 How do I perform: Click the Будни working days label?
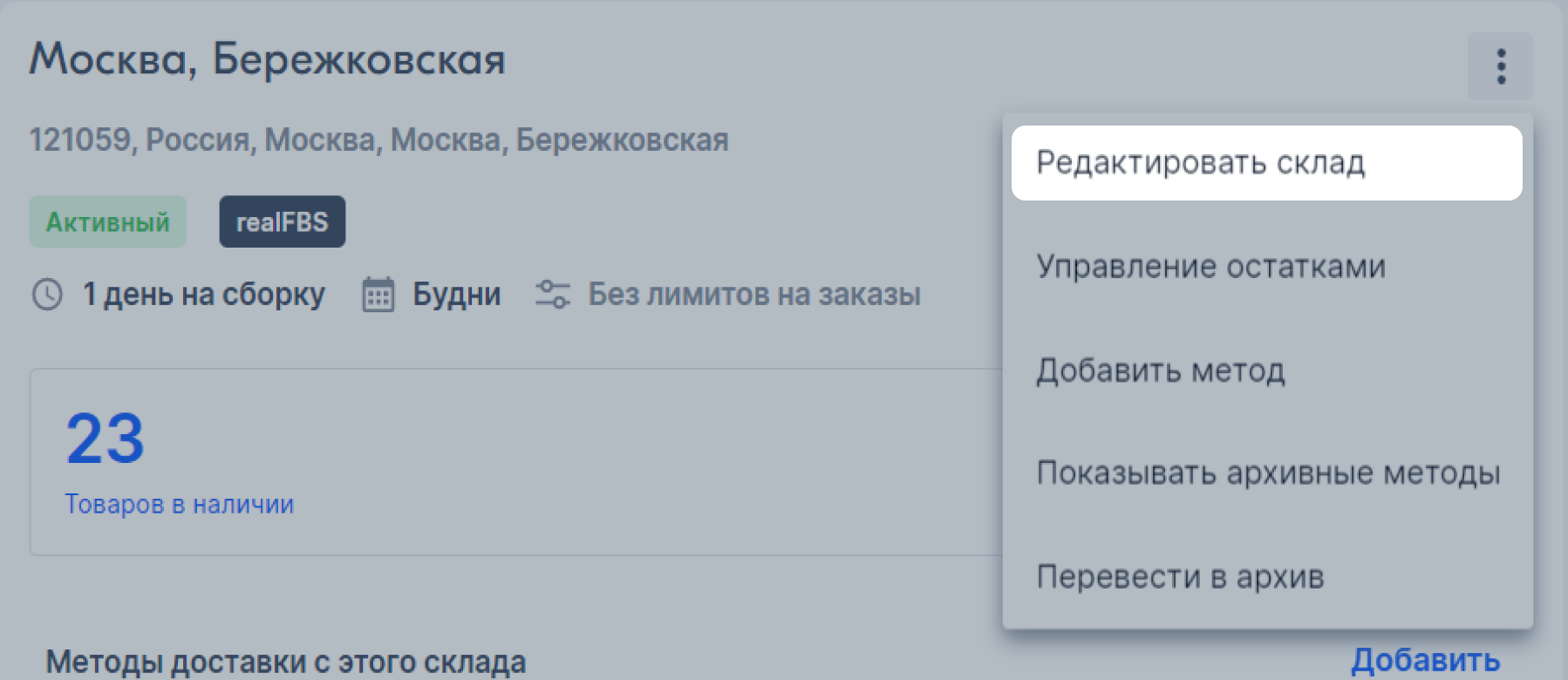(457, 295)
